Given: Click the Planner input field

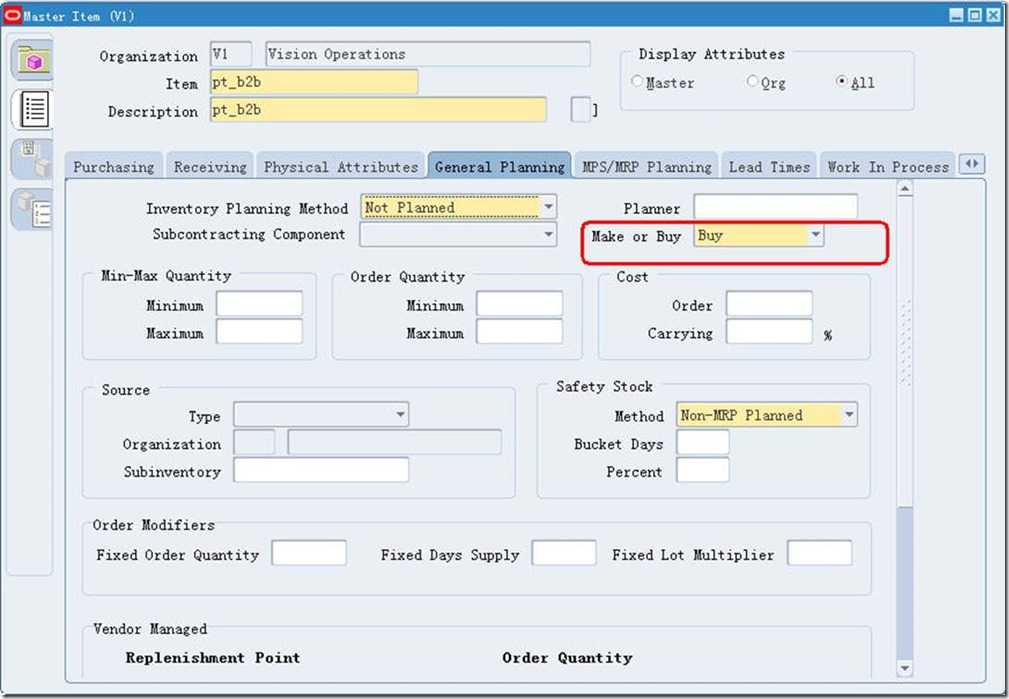Looking at the screenshot, I should [775, 207].
